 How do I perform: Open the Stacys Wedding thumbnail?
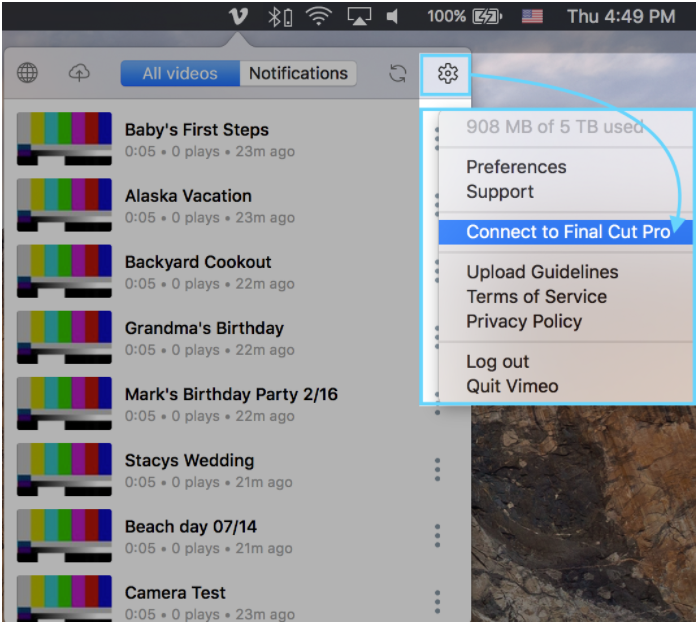pyautogui.click(x=64, y=470)
